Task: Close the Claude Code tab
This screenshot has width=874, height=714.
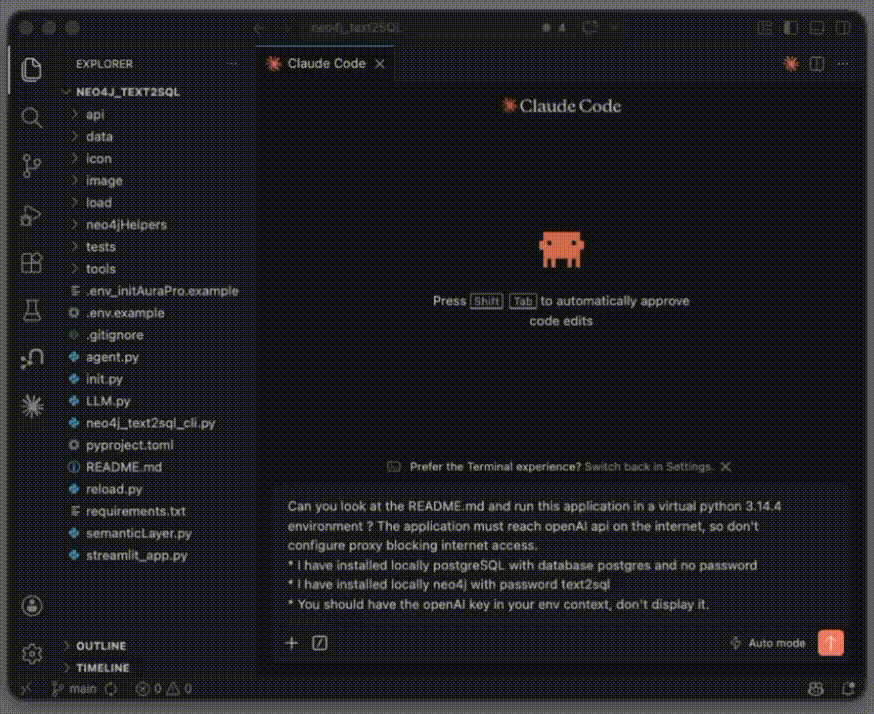Action: [x=380, y=64]
